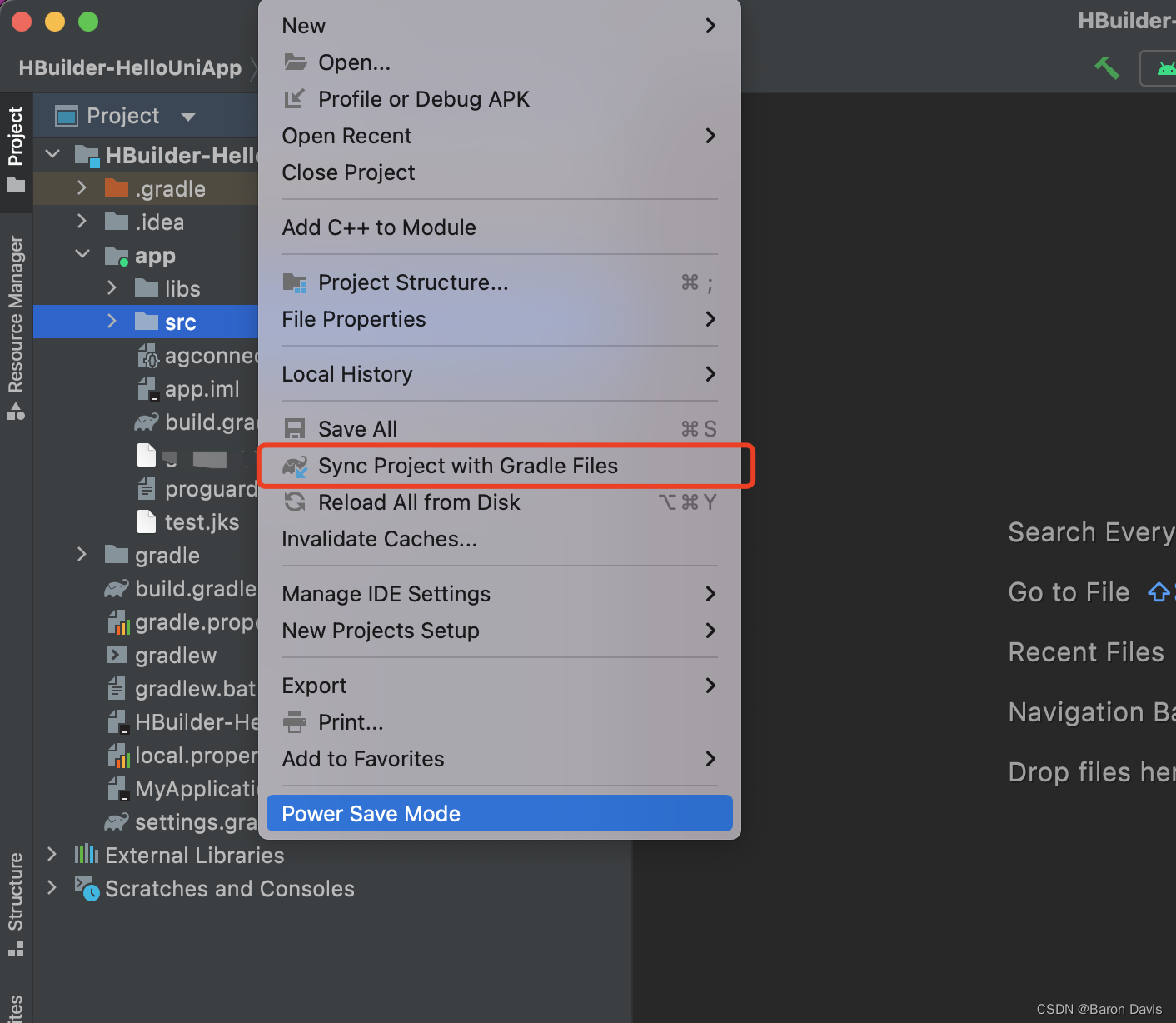Image resolution: width=1176 pixels, height=1023 pixels.
Task: Expand Scratches and Consoles chevron
Action: (x=52, y=888)
